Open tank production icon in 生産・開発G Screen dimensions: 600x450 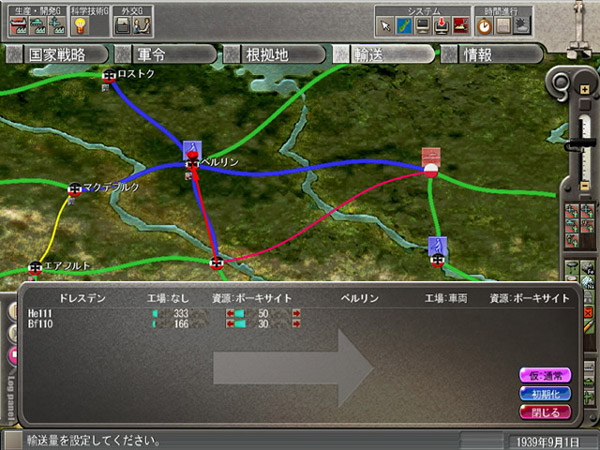tap(38, 26)
